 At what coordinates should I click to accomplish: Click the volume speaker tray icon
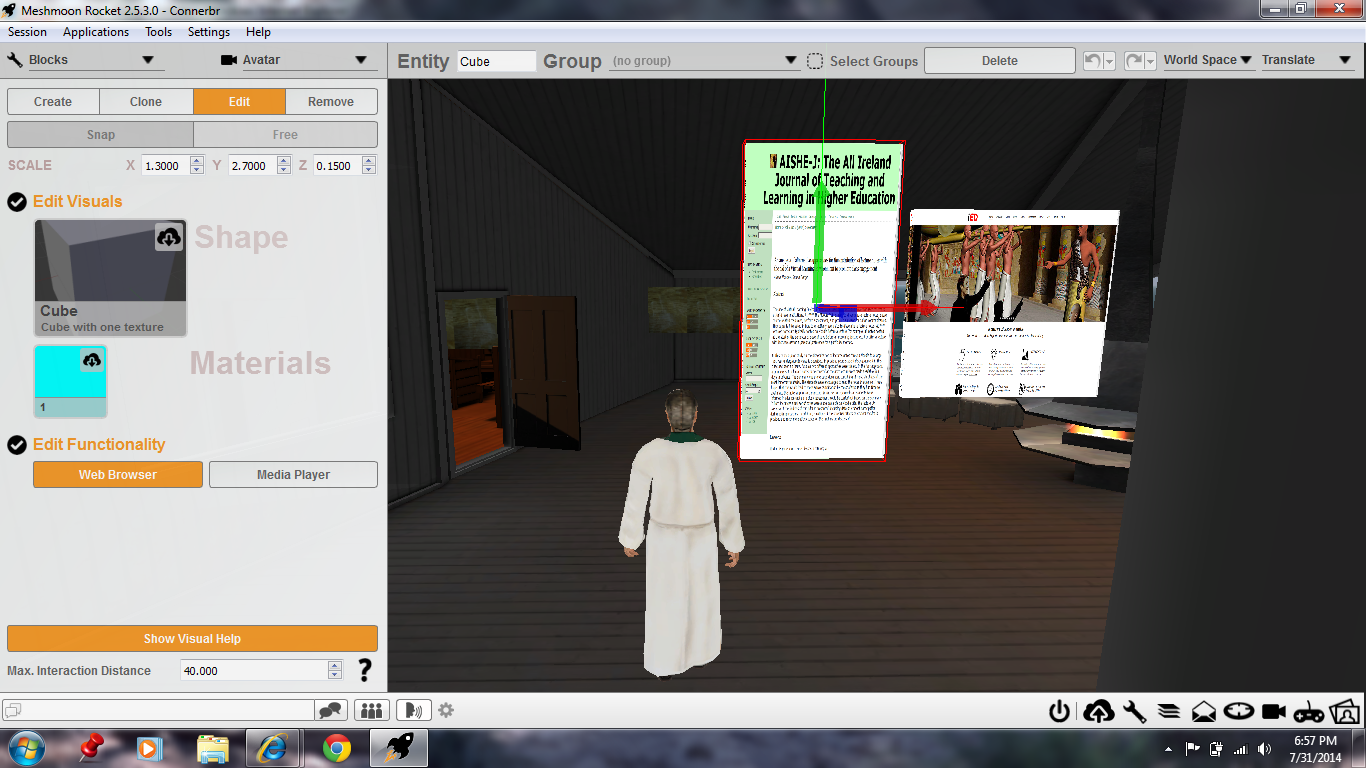click(x=1265, y=749)
